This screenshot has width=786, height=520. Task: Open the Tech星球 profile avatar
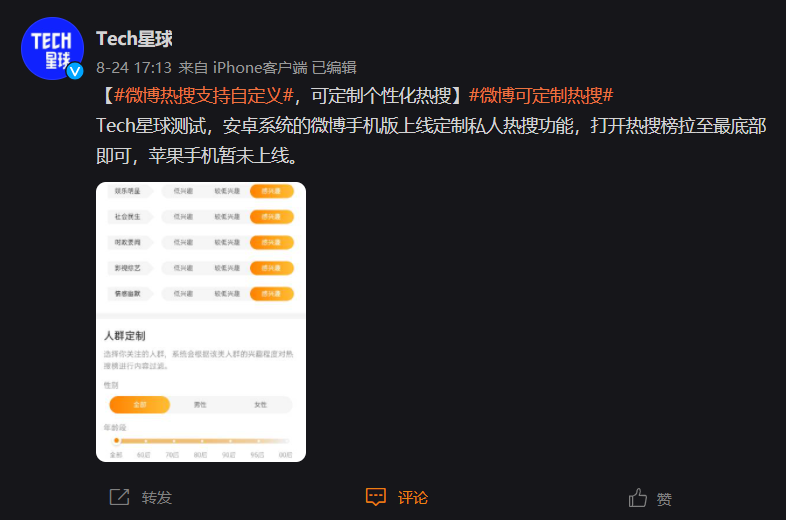coord(52,48)
